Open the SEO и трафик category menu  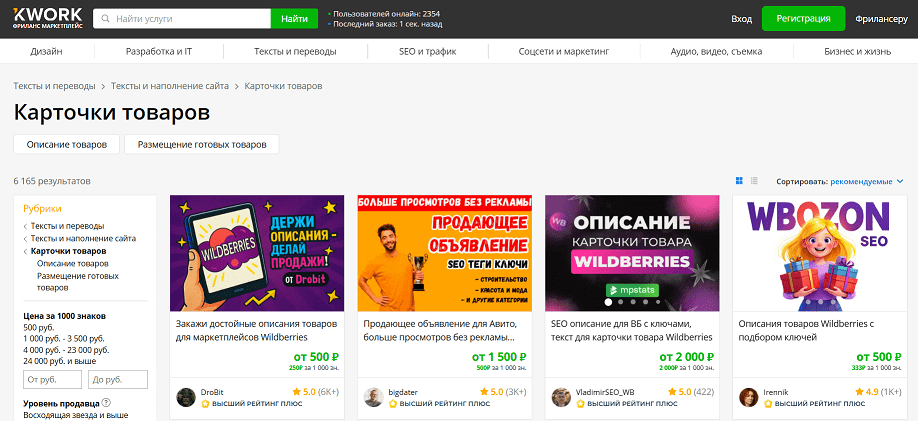tap(427, 52)
